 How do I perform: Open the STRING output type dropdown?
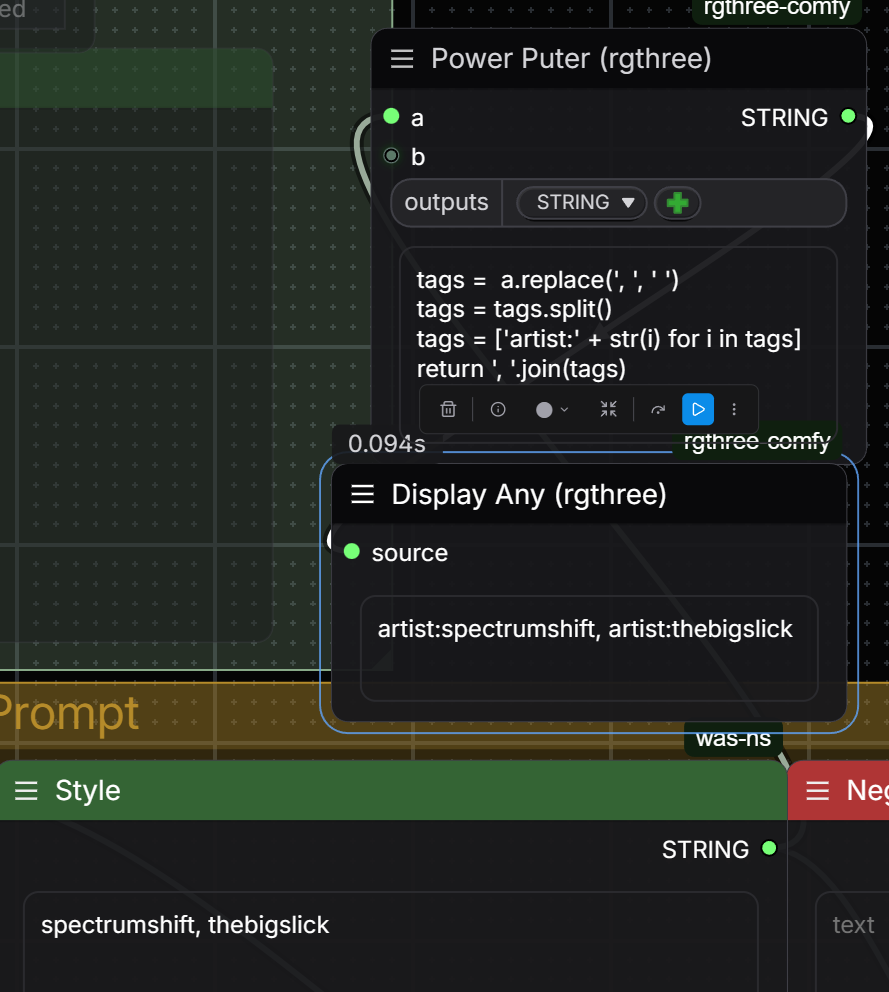[581, 203]
